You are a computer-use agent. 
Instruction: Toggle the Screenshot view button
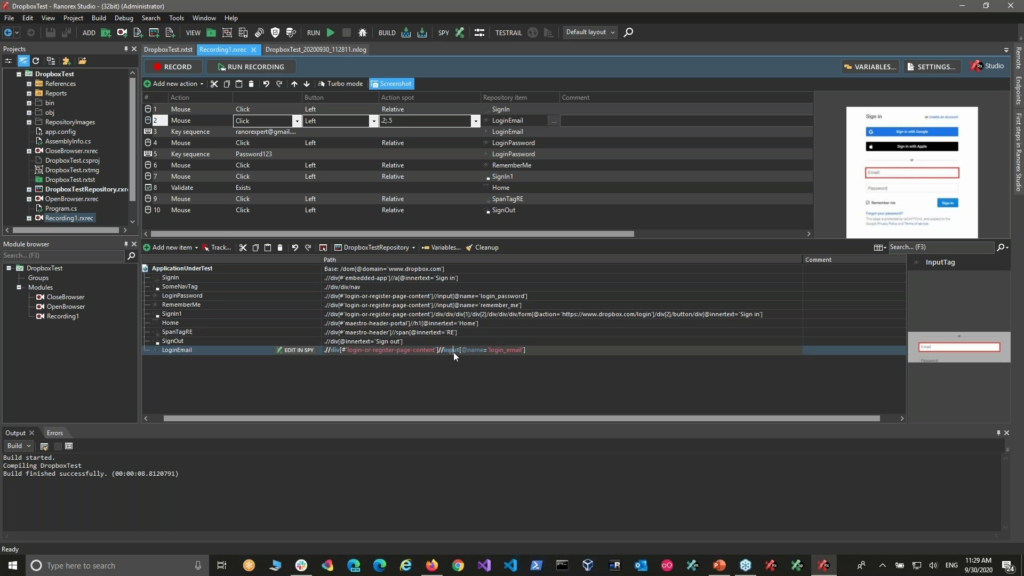[391, 84]
